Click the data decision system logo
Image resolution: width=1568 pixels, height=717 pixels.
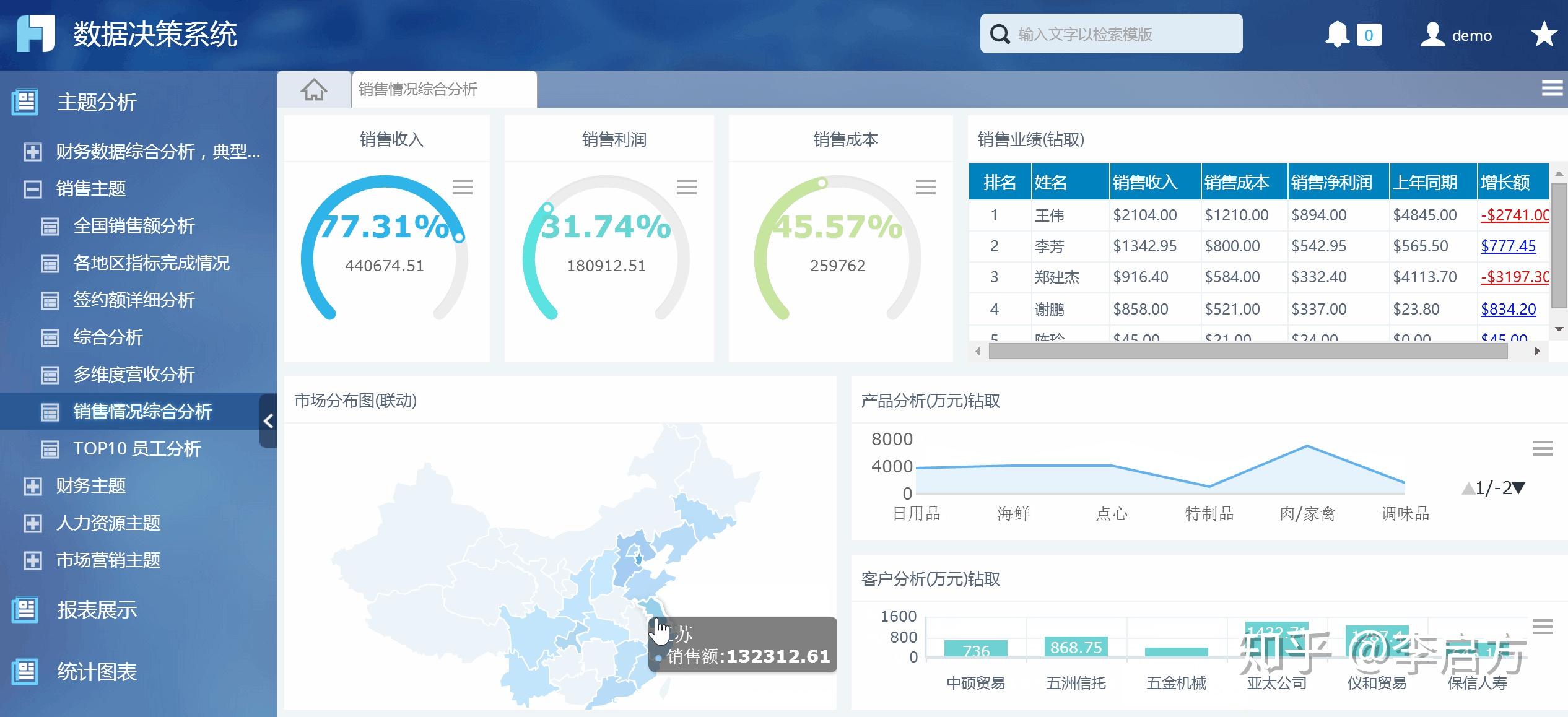pyautogui.click(x=35, y=33)
